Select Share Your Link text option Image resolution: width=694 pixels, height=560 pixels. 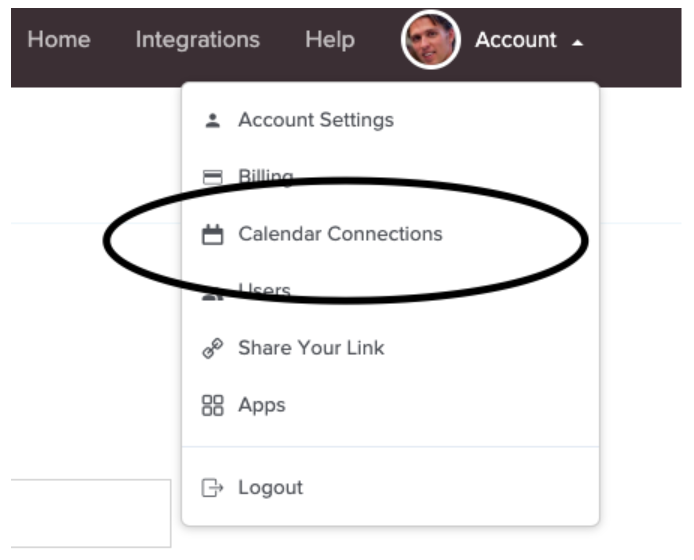311,348
